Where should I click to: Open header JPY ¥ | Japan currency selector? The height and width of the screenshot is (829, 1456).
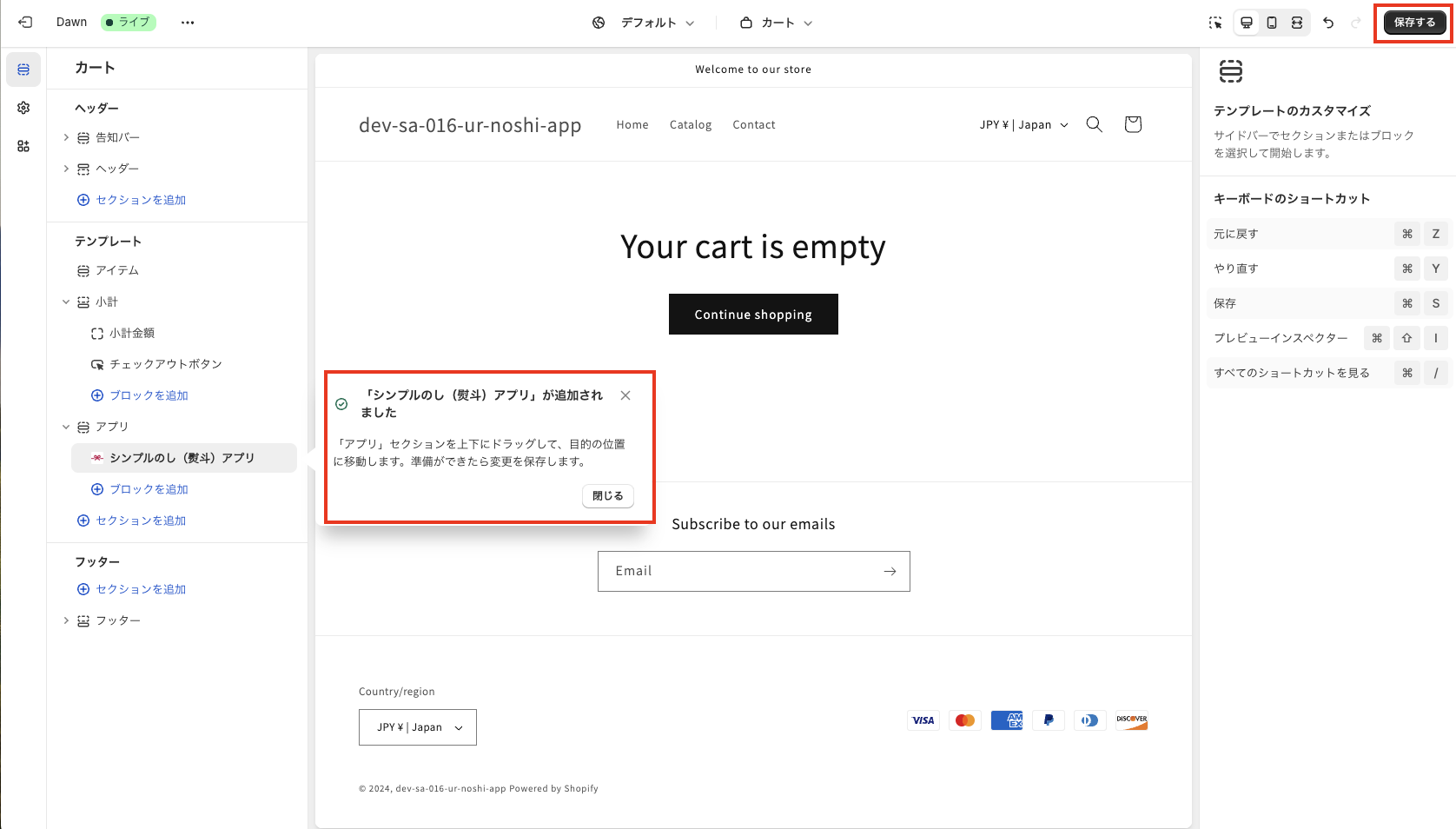[x=1024, y=124]
